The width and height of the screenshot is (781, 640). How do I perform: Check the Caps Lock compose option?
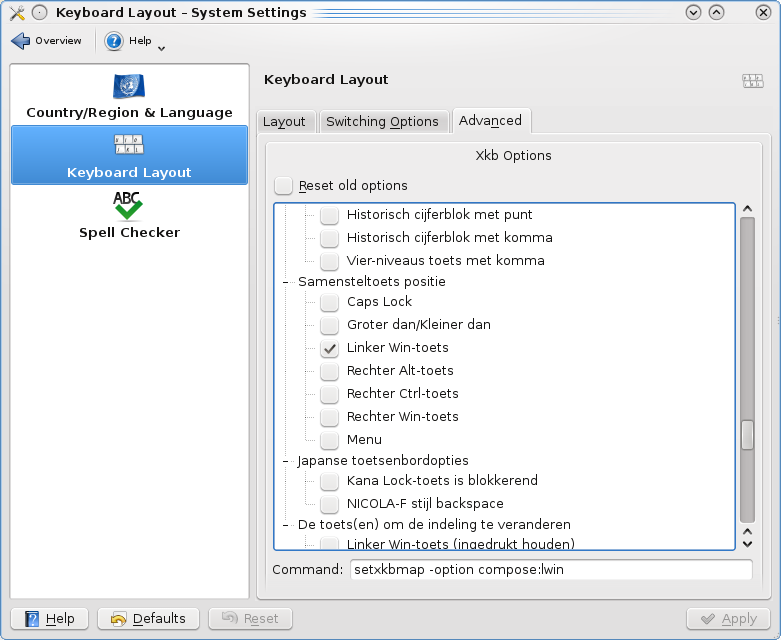pos(329,302)
